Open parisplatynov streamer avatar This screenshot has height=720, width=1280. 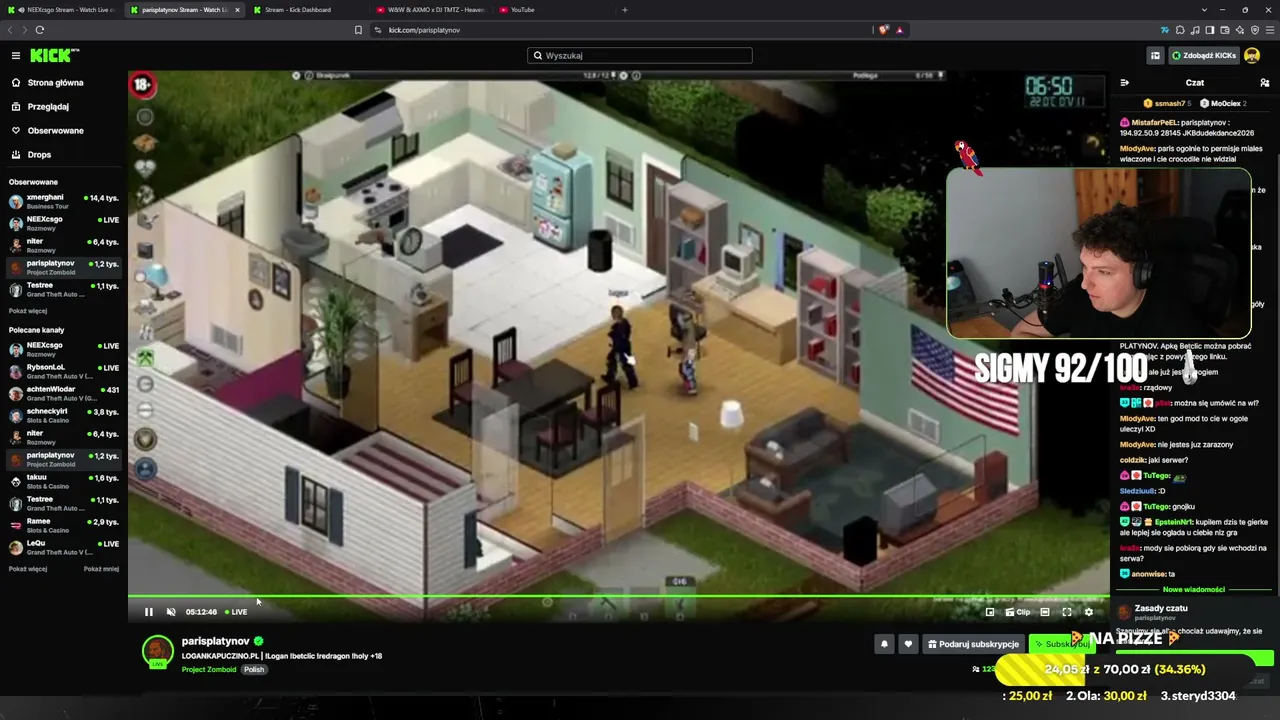(158, 650)
